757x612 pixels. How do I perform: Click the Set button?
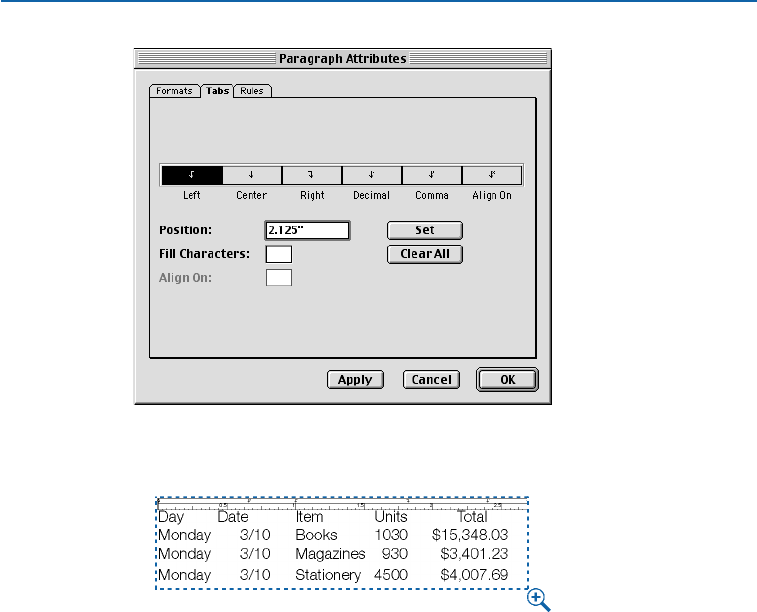[425, 230]
